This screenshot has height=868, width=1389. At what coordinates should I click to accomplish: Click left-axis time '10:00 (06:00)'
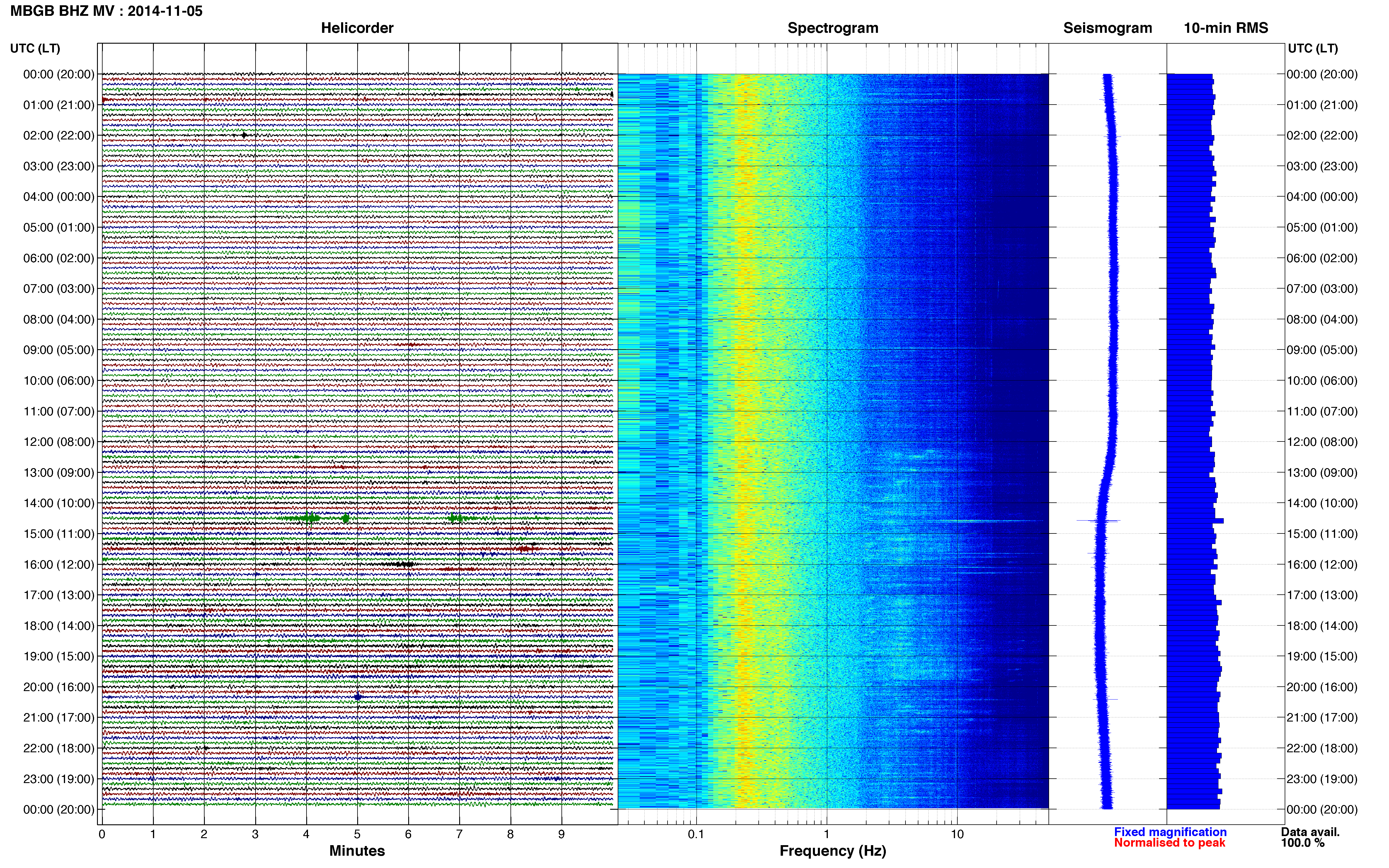[59, 381]
